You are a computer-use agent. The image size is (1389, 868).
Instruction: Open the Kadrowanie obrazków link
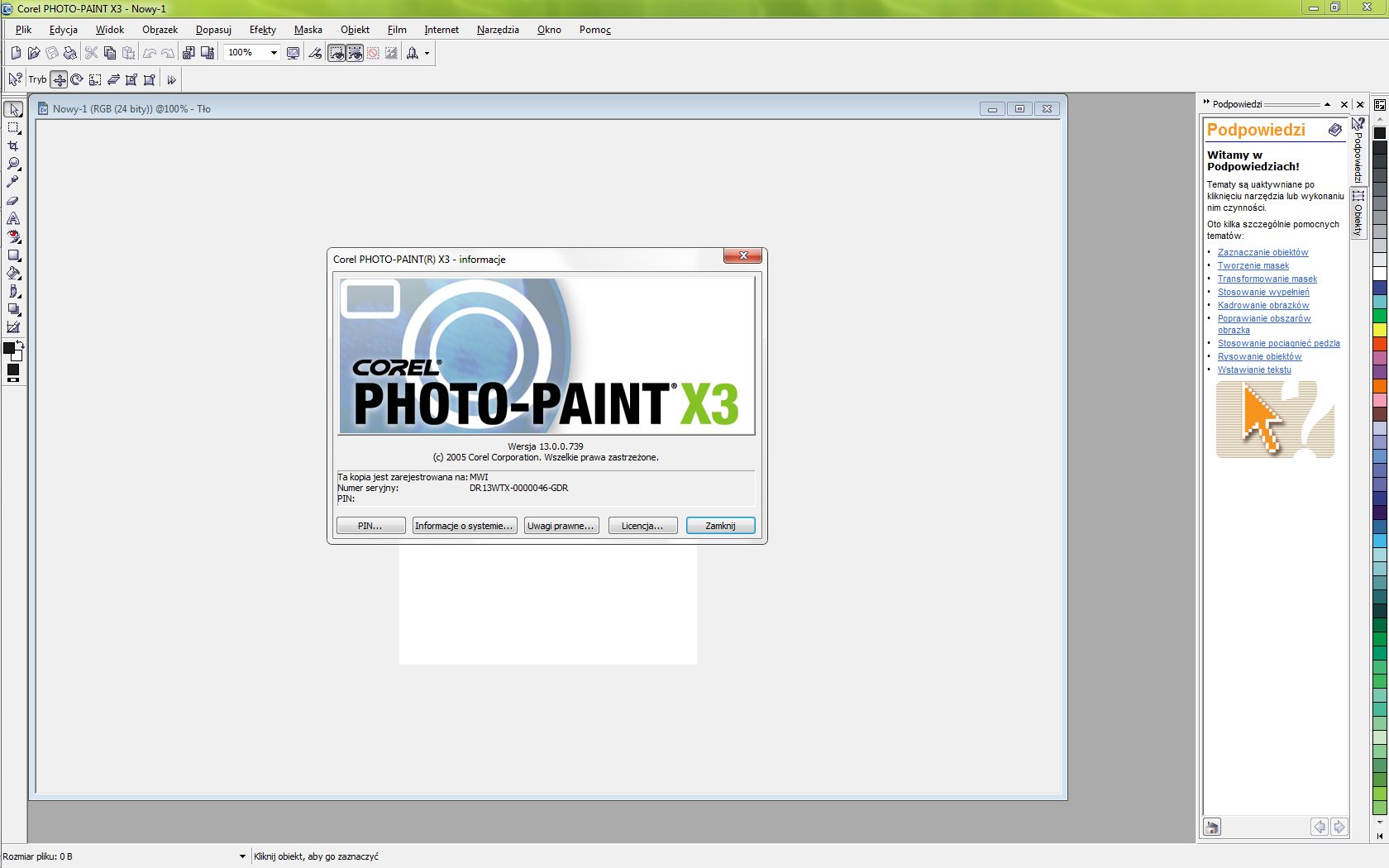click(x=1263, y=305)
